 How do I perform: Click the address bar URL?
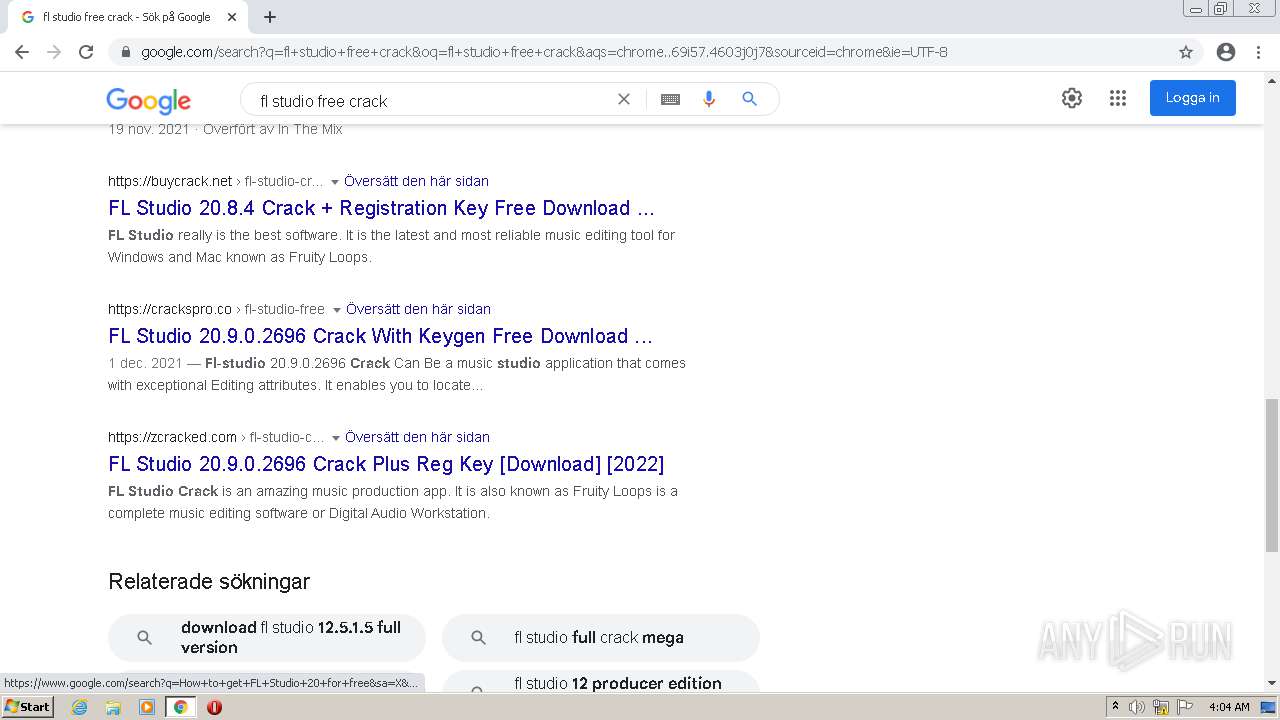pos(544,52)
